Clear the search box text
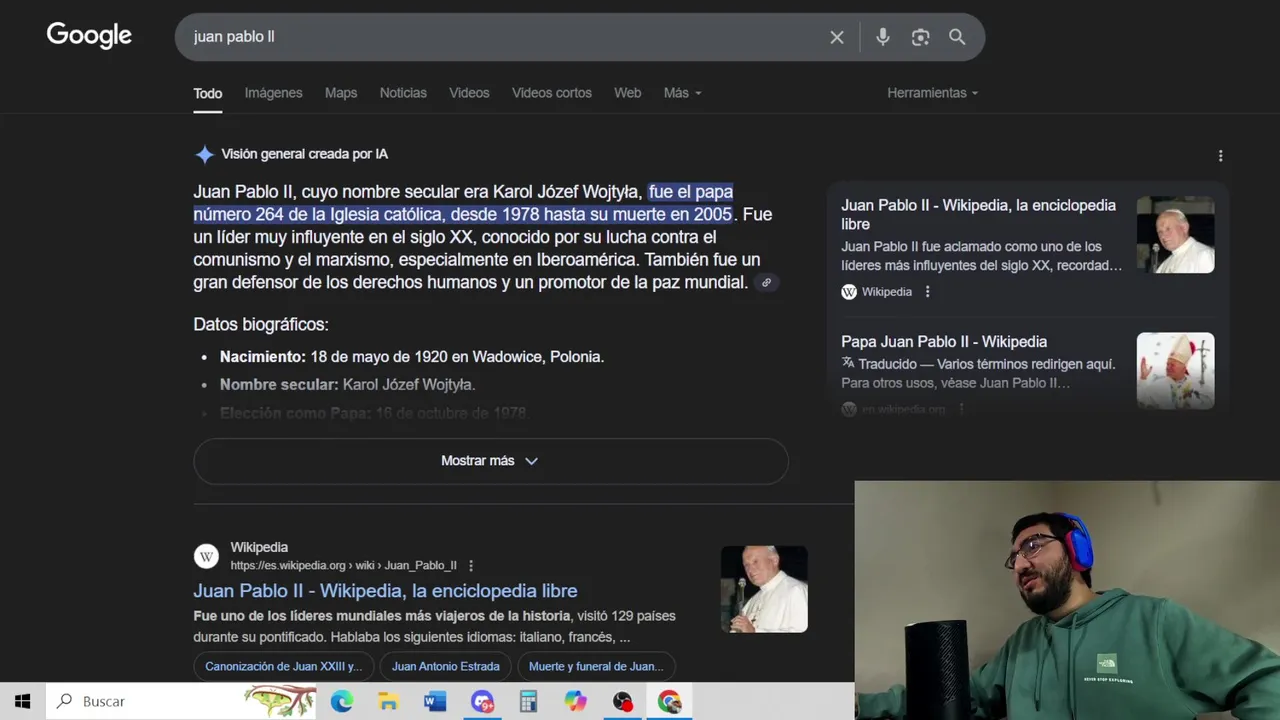The image size is (1280, 720). (837, 37)
